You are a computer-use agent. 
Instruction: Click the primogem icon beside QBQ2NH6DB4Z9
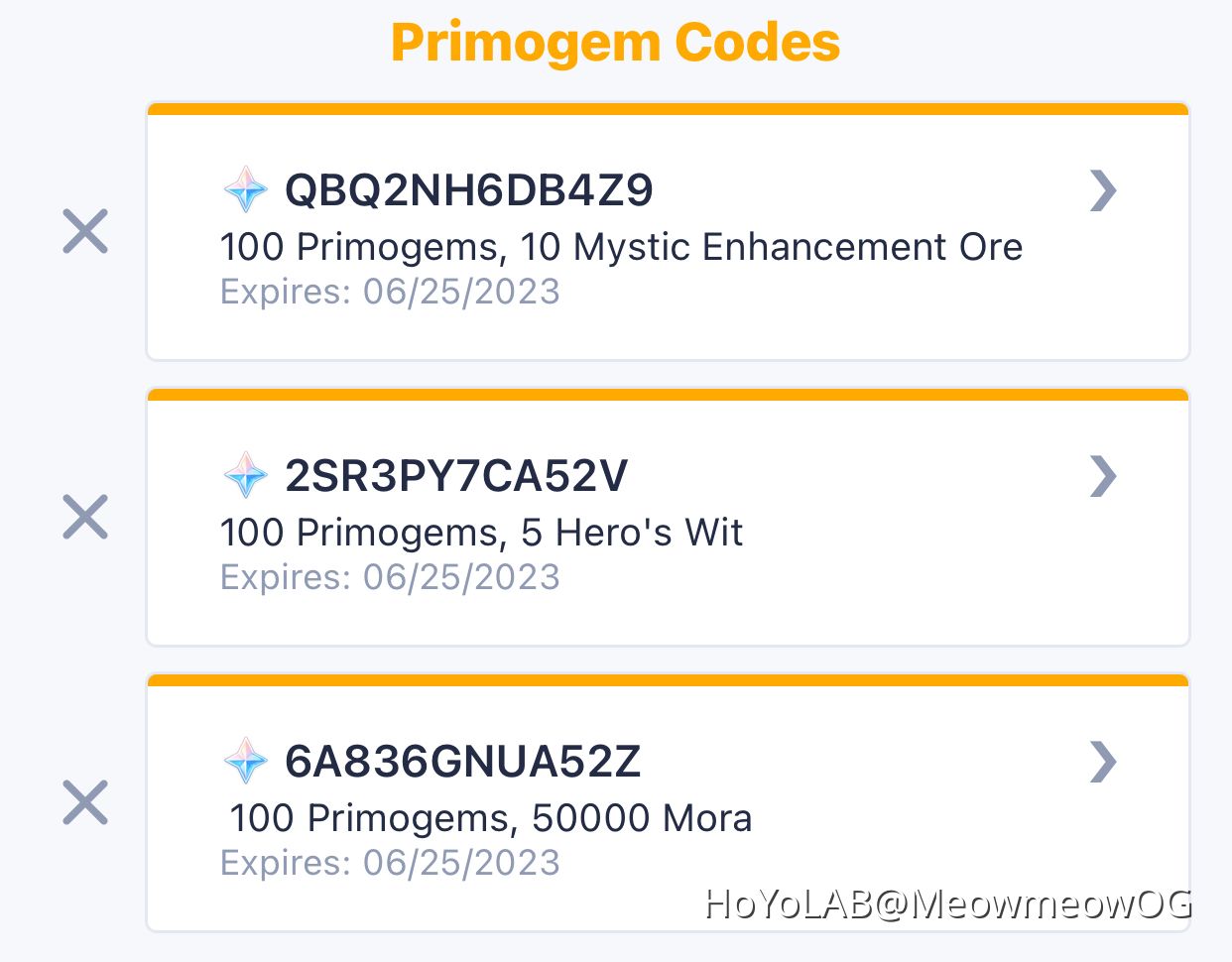[x=246, y=188]
